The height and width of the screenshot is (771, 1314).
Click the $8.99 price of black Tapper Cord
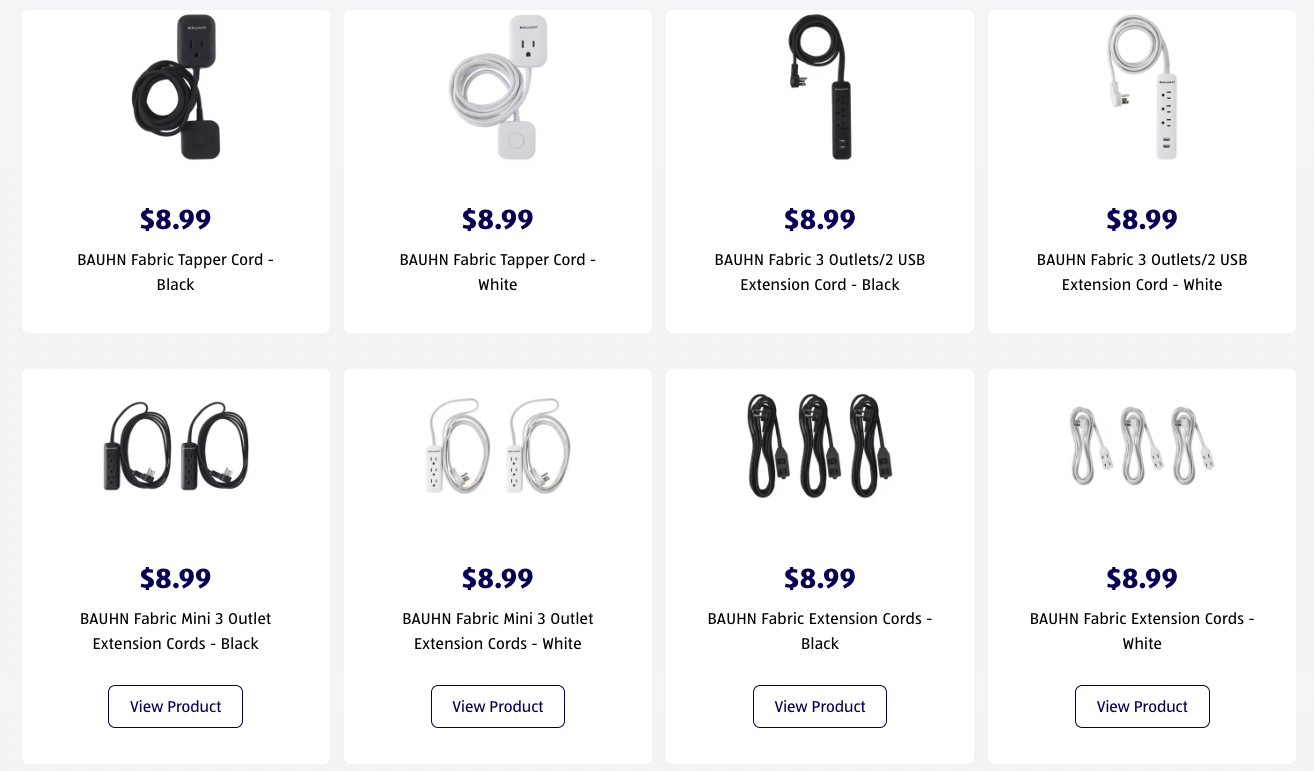[176, 219]
